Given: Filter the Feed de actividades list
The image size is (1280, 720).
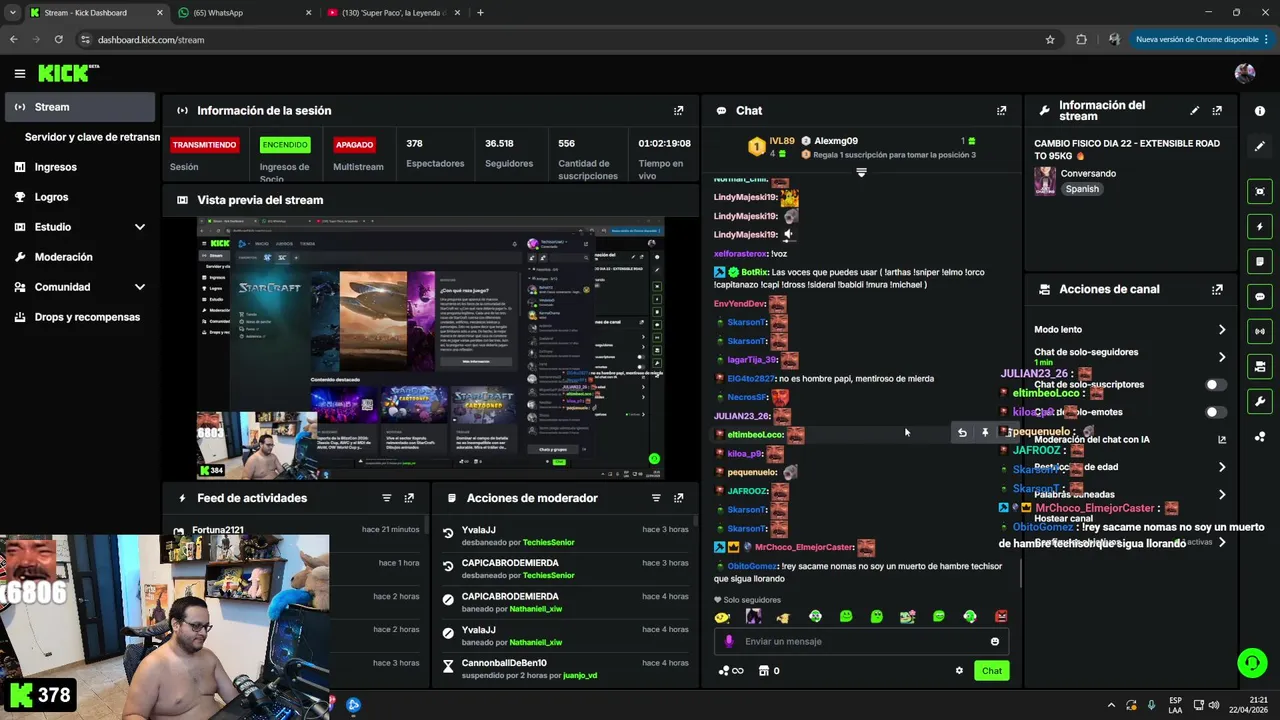Looking at the screenshot, I should pos(386,498).
